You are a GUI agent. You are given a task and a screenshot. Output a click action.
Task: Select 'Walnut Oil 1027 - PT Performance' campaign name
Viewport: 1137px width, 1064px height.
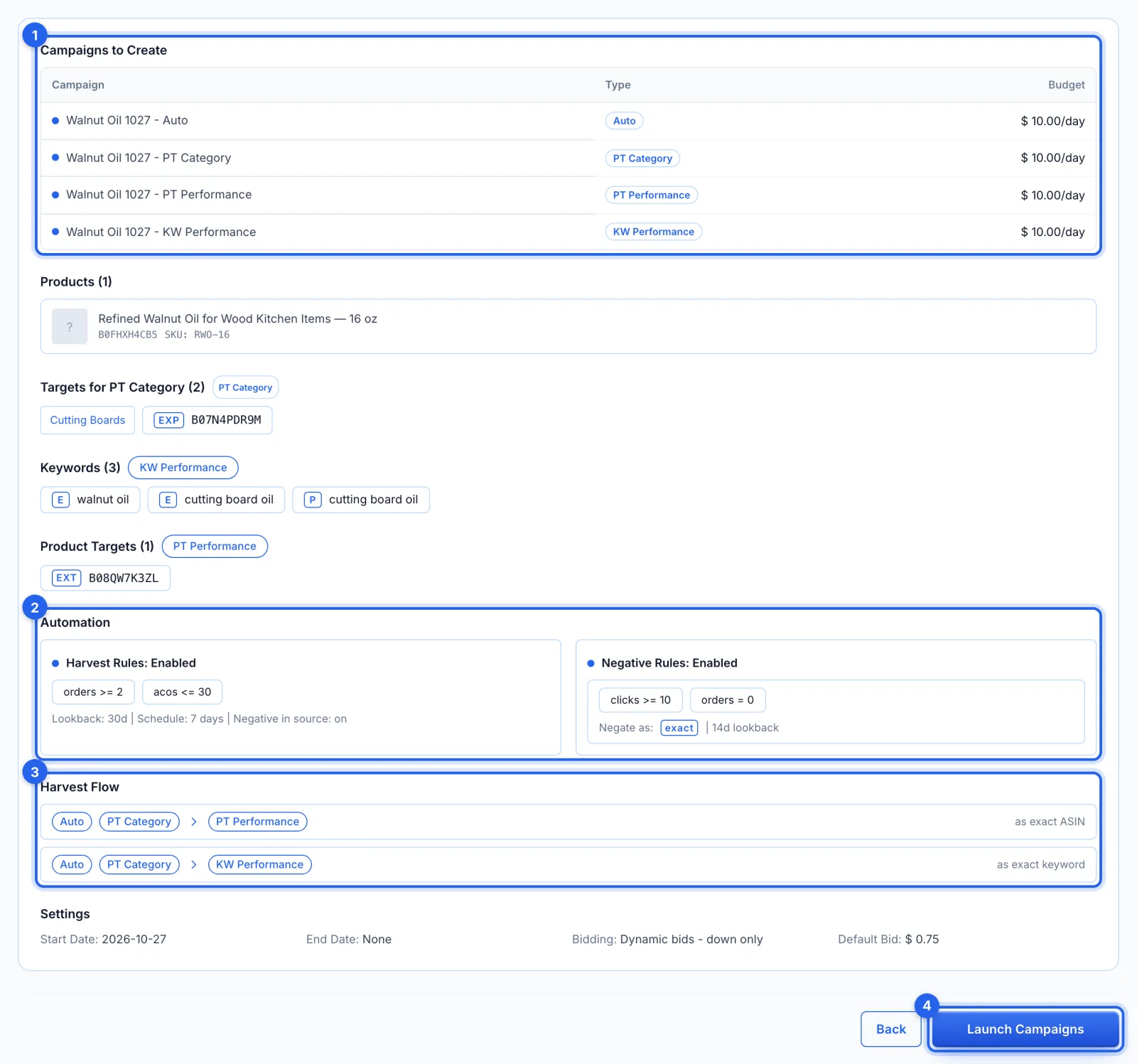click(x=158, y=195)
